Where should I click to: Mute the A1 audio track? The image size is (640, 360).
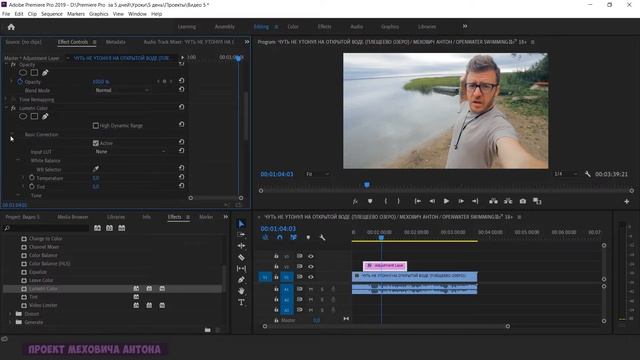pos(311,289)
